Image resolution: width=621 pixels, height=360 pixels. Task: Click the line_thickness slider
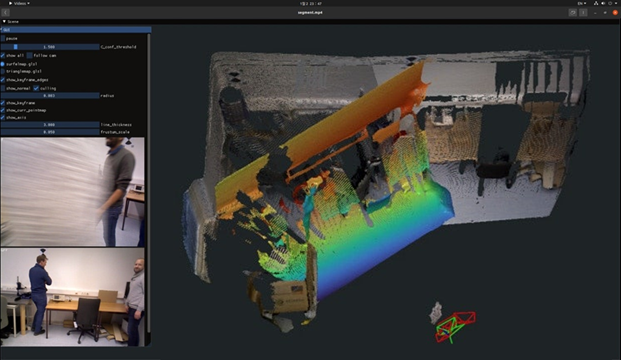pyautogui.click(x=50, y=124)
